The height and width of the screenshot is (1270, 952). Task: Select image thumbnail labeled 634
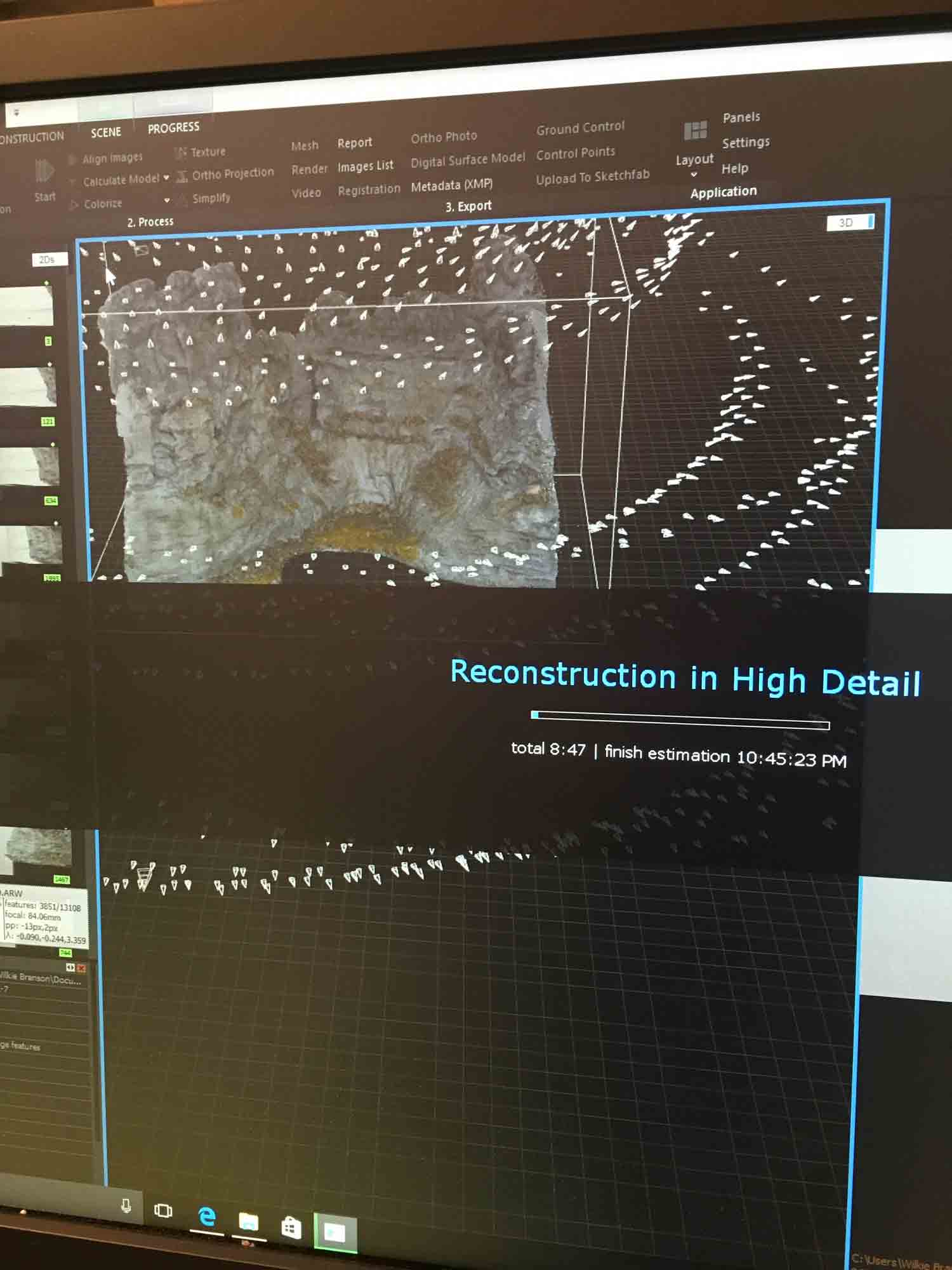(30, 467)
